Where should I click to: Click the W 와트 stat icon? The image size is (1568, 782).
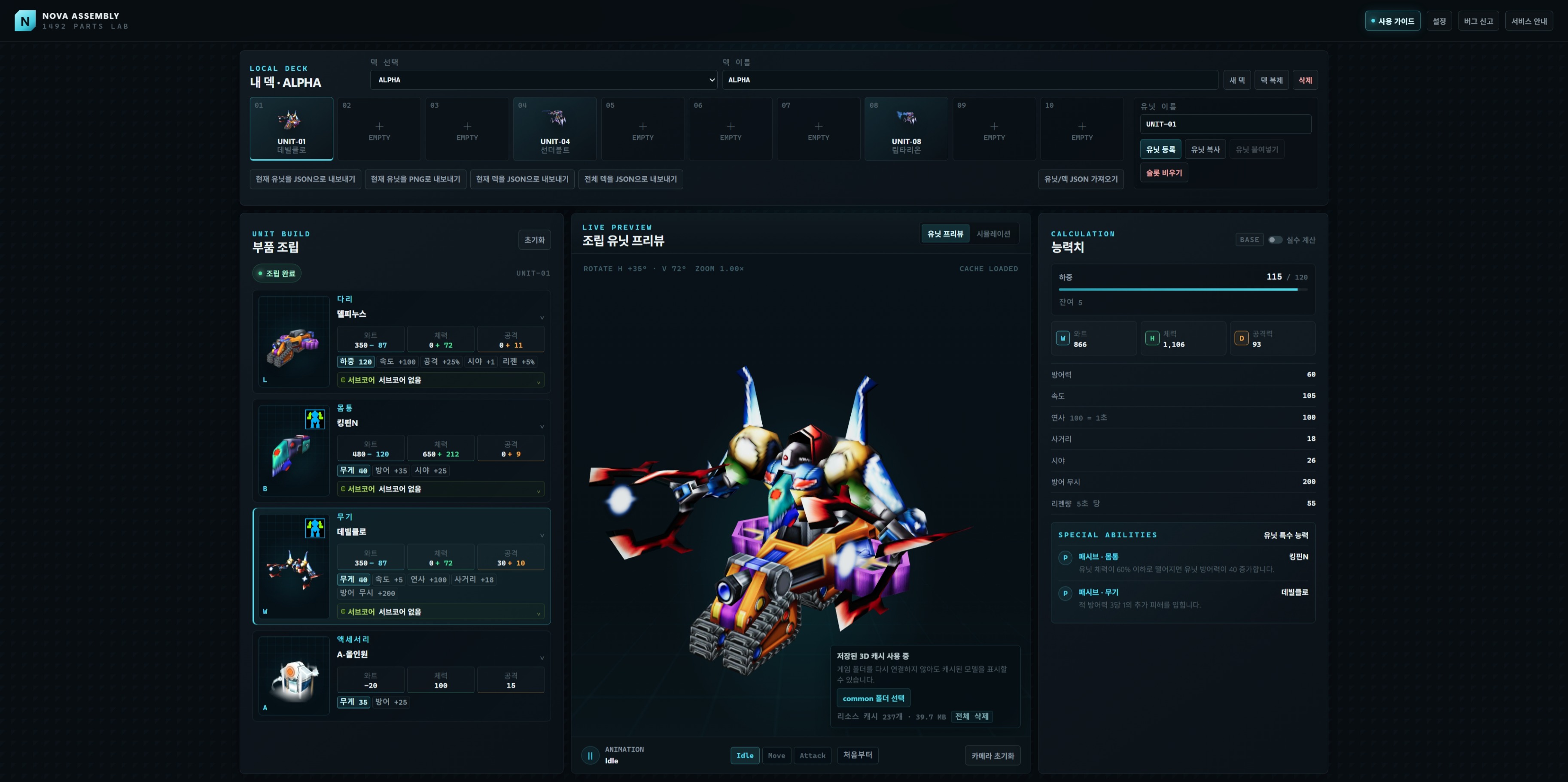tap(1063, 339)
